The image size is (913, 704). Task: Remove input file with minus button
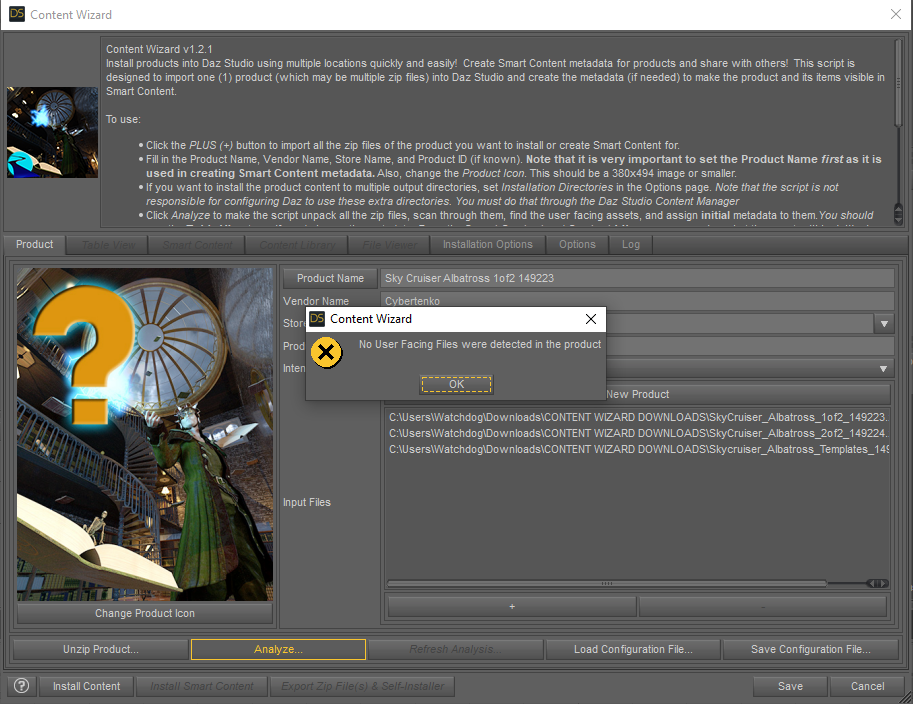coord(763,607)
